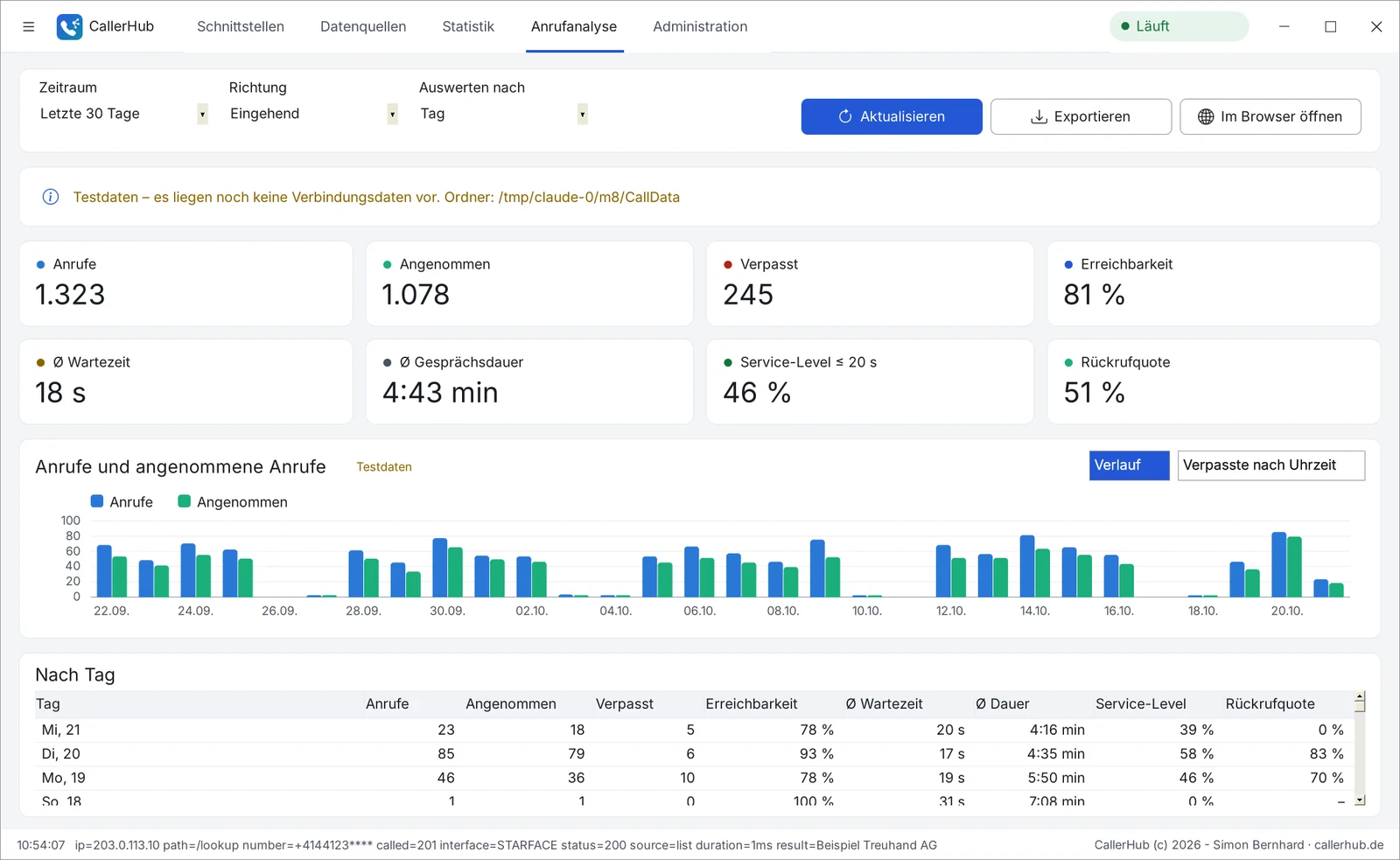Screen dimensions: 1400x860
Task: Click the CallerHub phone logo icon
Action: (69, 27)
